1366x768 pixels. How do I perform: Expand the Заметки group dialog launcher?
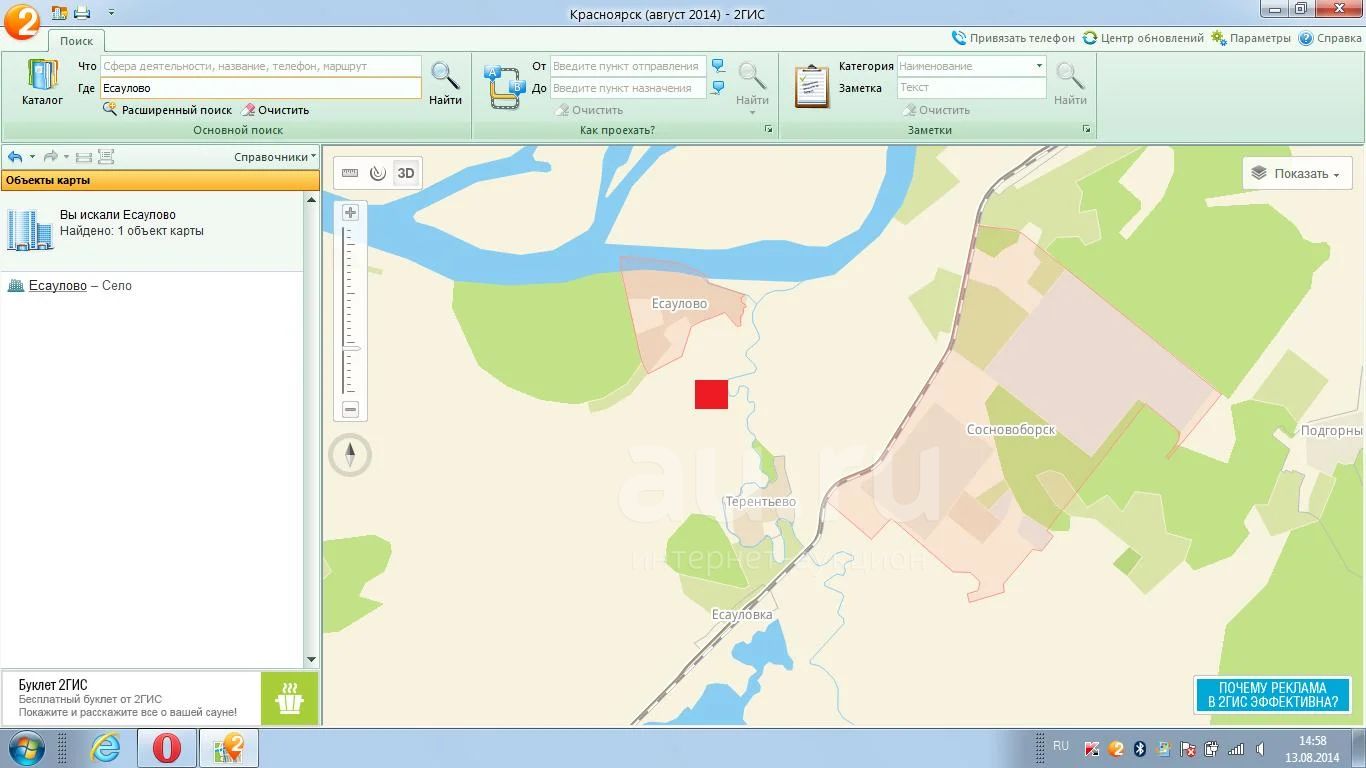tap(1086, 130)
